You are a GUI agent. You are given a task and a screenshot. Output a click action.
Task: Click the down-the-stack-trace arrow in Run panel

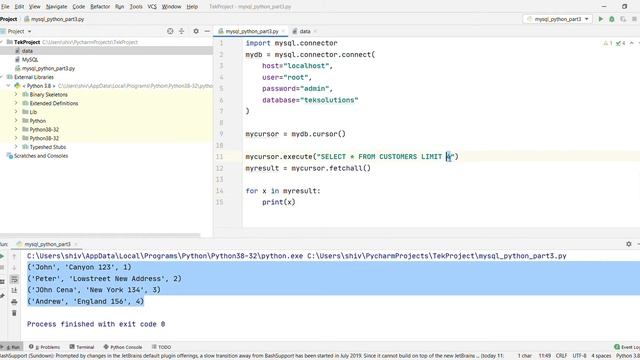[14, 268]
